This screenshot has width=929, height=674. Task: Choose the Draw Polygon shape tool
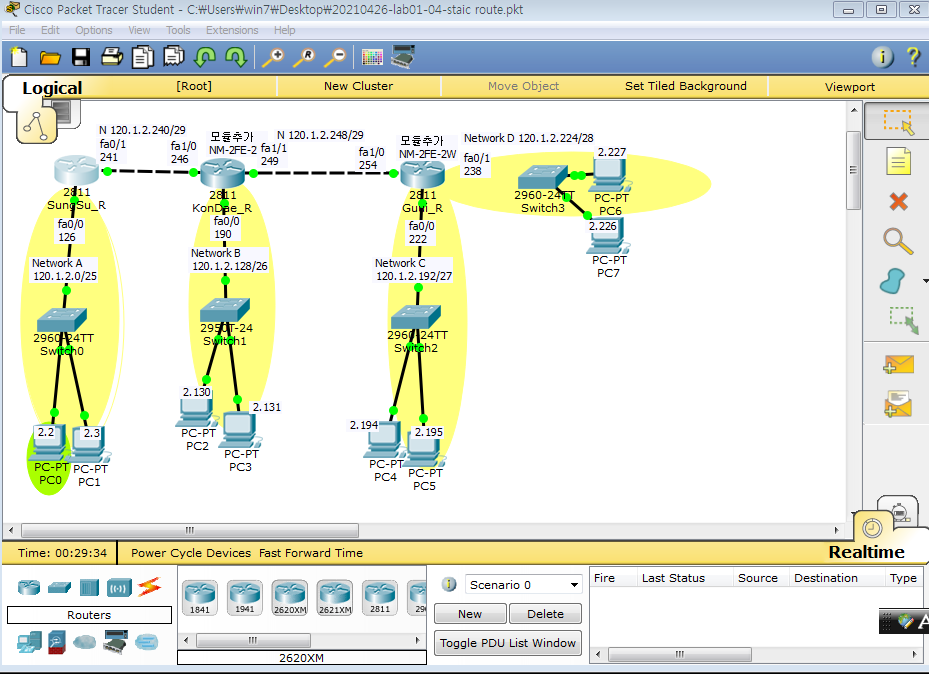[892, 281]
